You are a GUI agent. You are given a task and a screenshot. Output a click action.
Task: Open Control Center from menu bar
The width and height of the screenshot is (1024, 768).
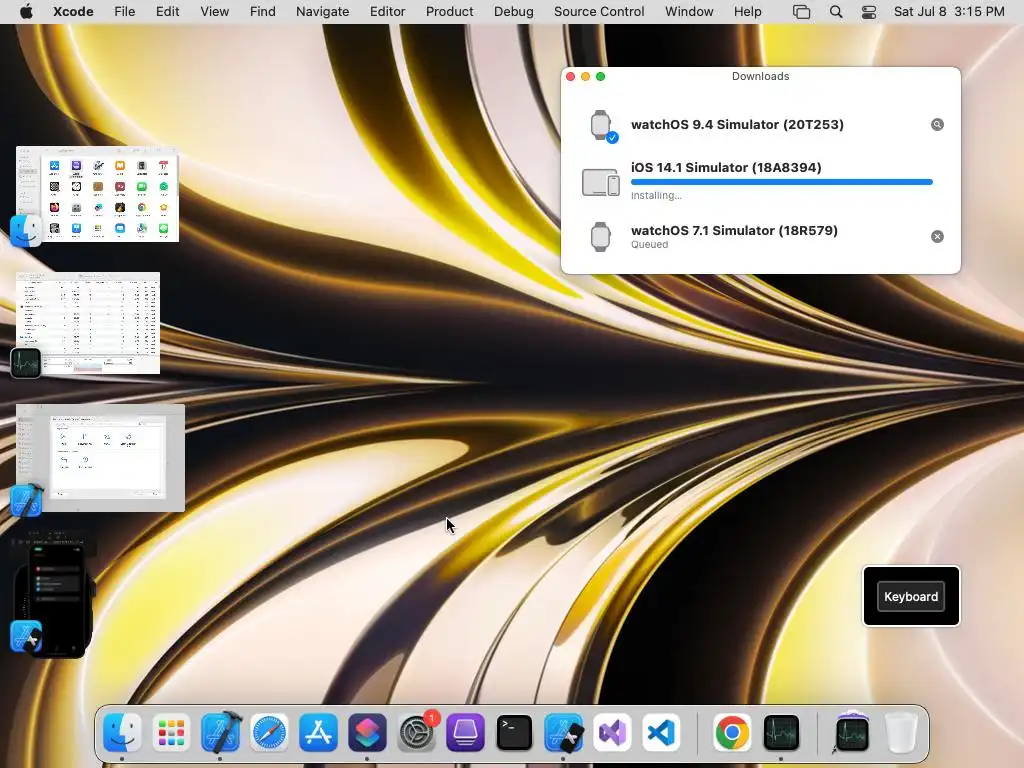tap(869, 12)
